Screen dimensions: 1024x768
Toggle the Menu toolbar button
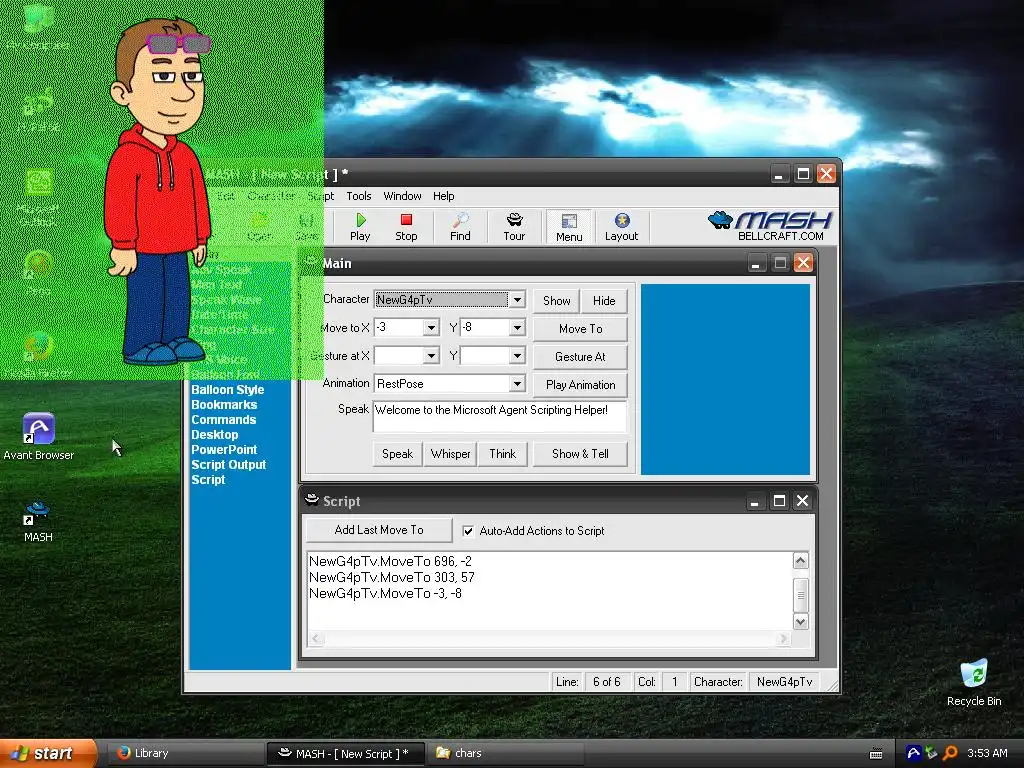(569, 227)
